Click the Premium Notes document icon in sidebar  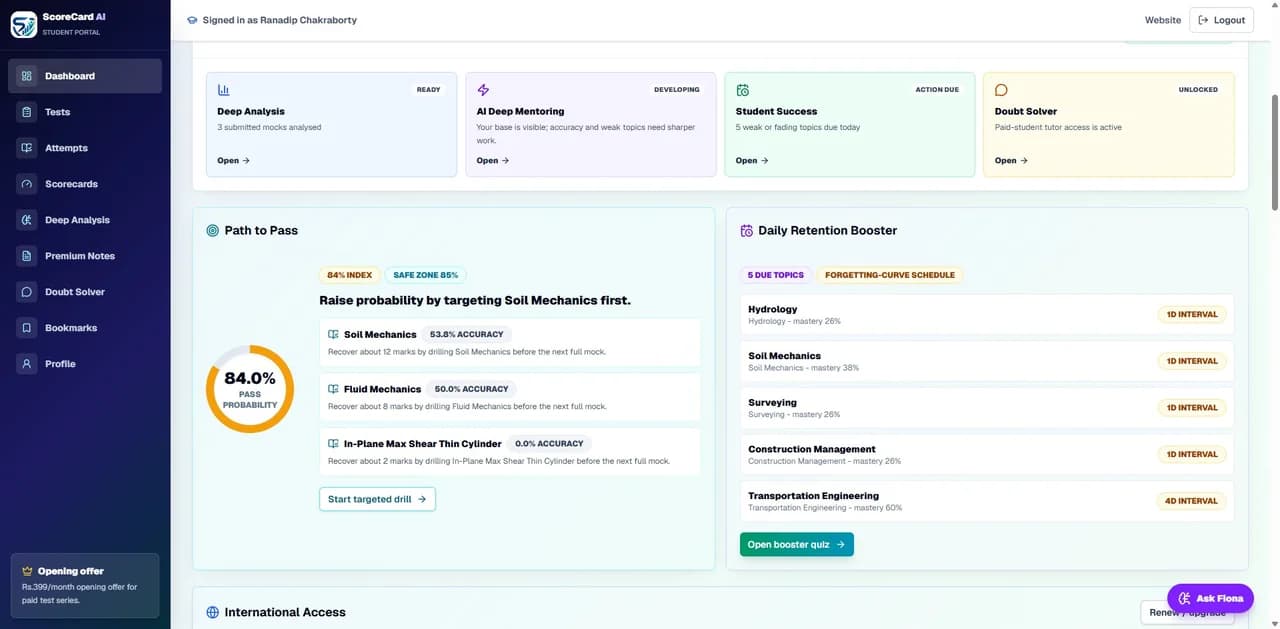(27, 256)
